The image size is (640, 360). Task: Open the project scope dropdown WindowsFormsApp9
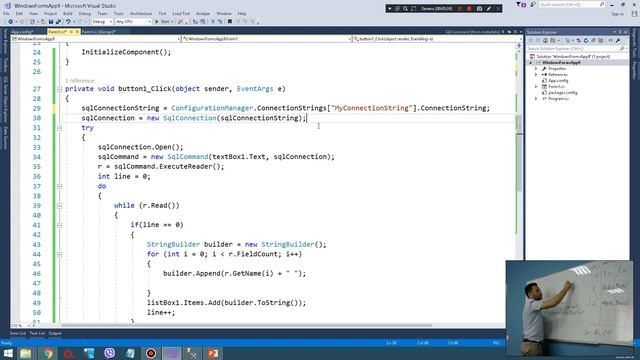pos(96,39)
